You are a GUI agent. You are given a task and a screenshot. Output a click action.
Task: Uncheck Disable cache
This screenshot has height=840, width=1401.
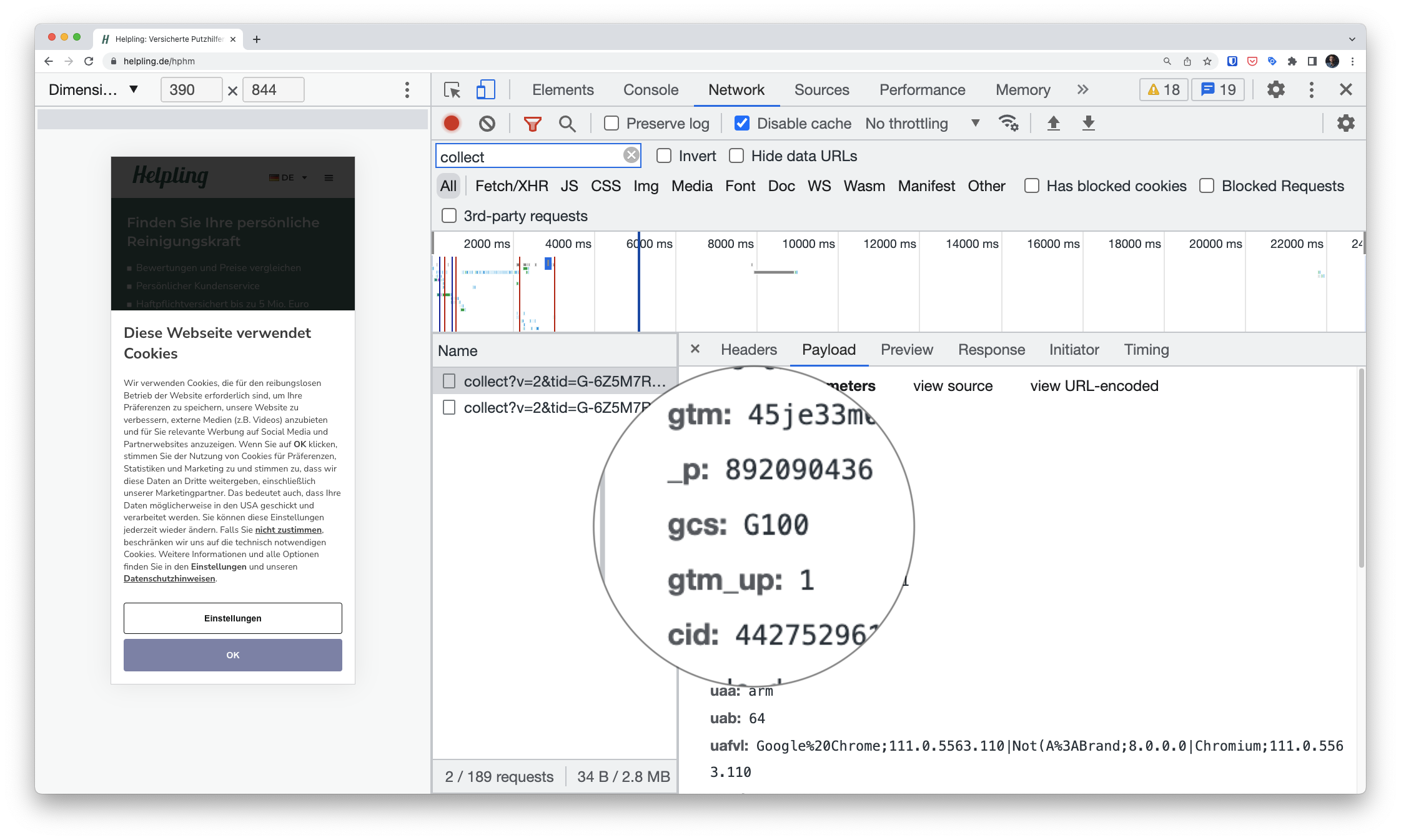(741, 124)
